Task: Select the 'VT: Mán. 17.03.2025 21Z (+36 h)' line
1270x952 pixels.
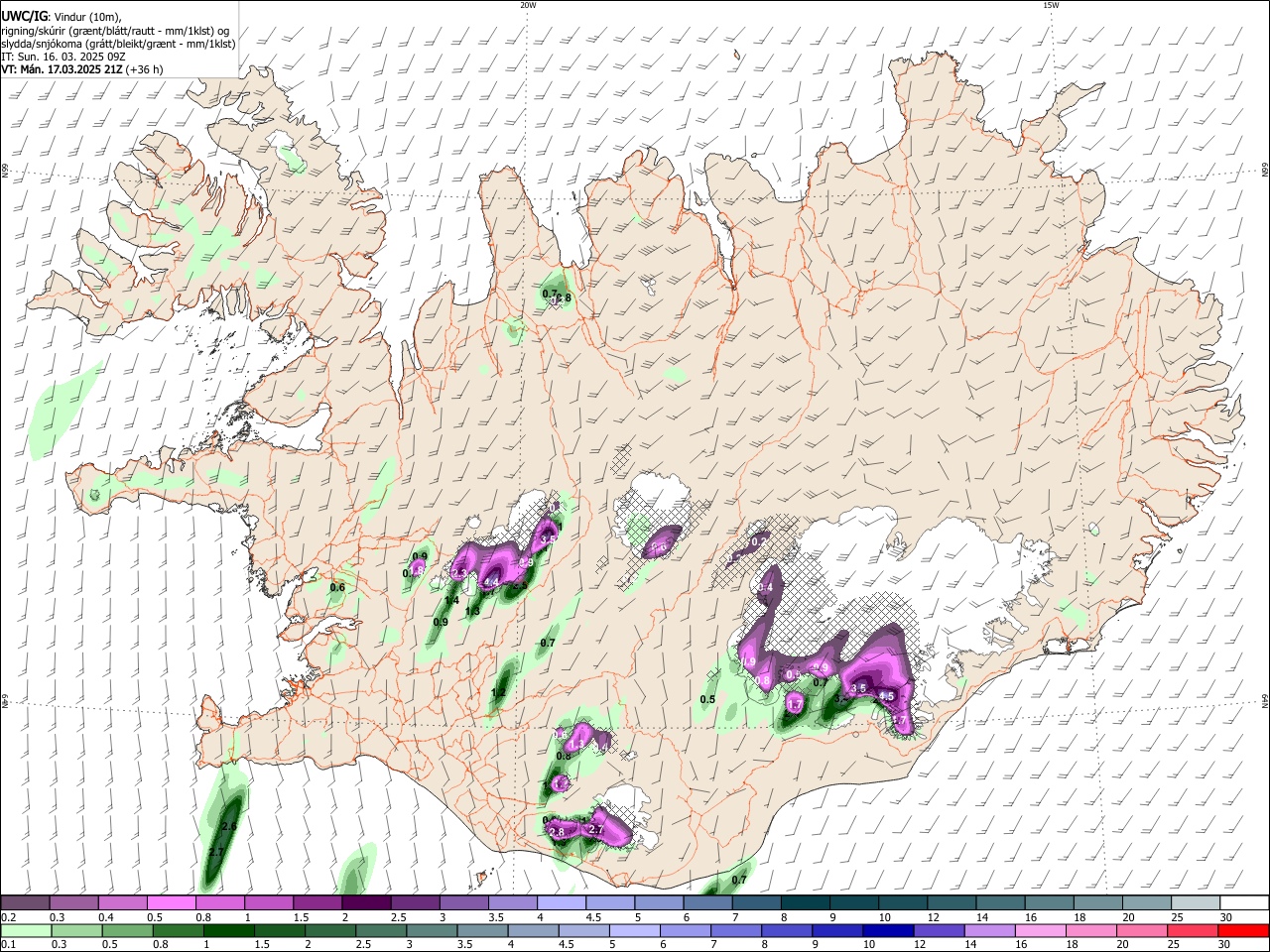Action: pyautogui.click(x=82, y=69)
